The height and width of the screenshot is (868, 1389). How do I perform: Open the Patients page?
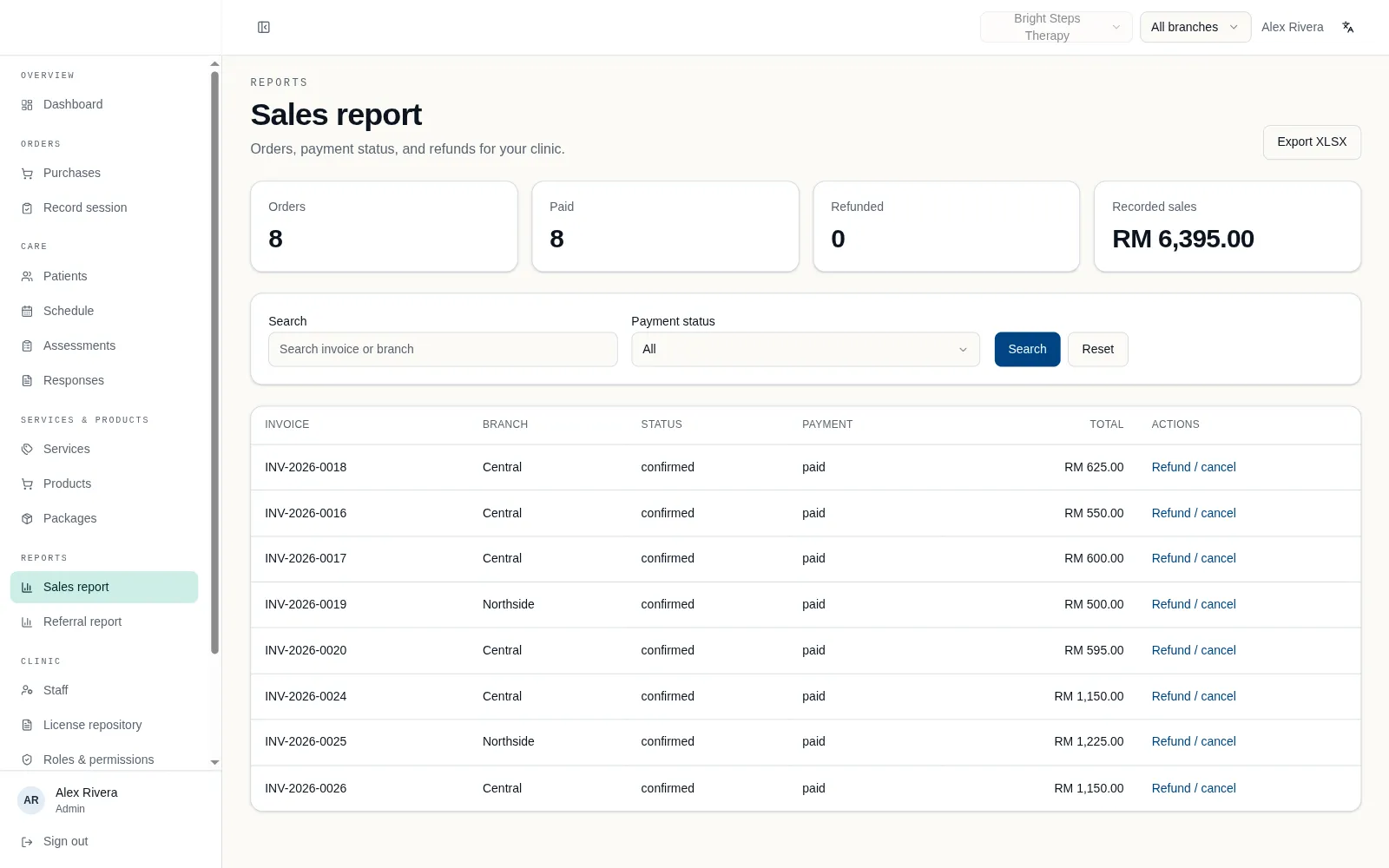[104, 276]
